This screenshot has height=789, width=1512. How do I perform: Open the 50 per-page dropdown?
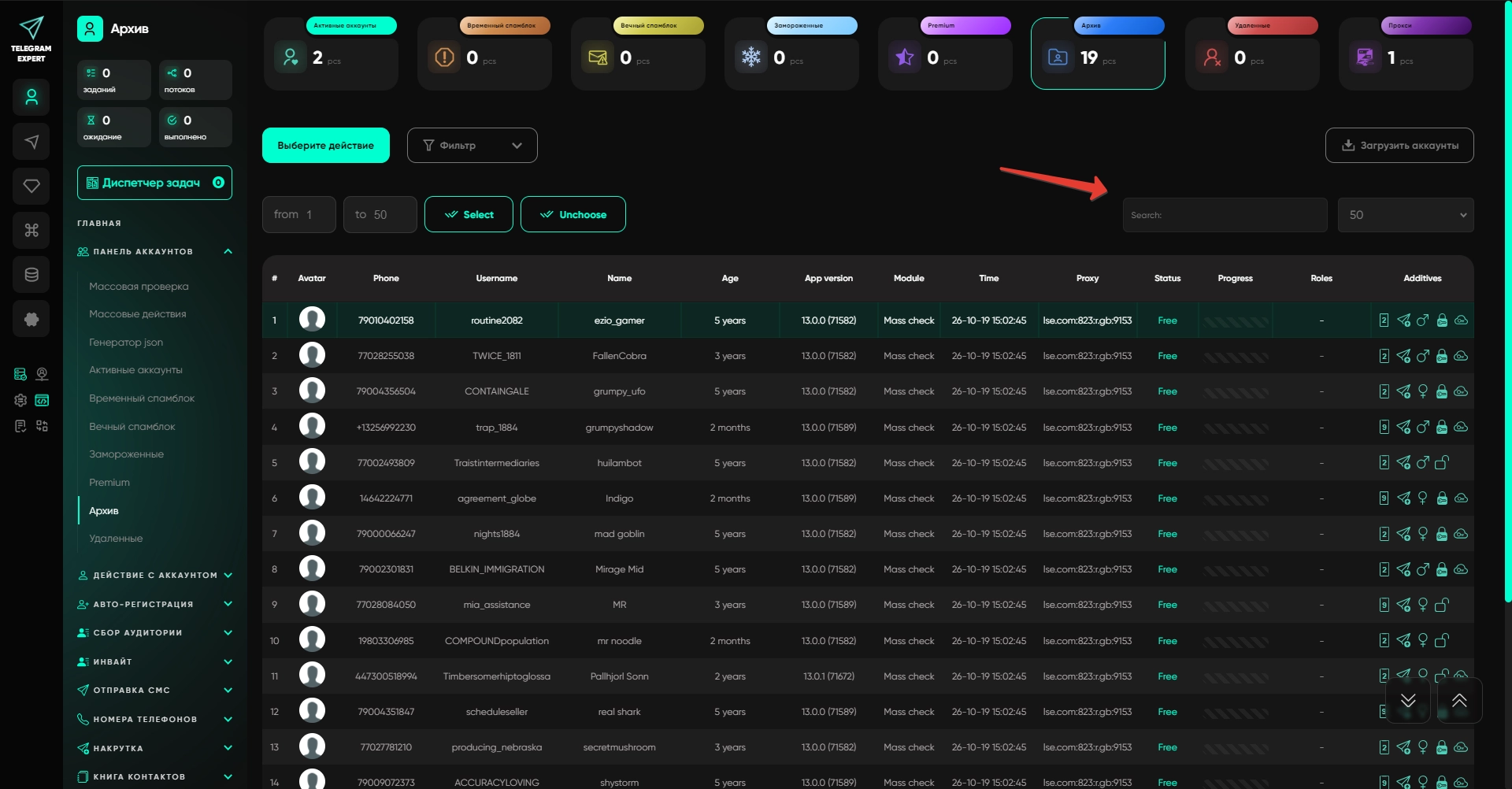1406,215
